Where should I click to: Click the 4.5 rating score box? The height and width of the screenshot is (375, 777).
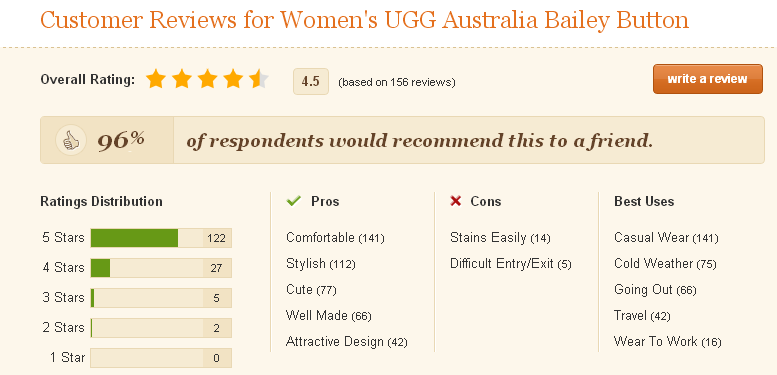click(311, 81)
